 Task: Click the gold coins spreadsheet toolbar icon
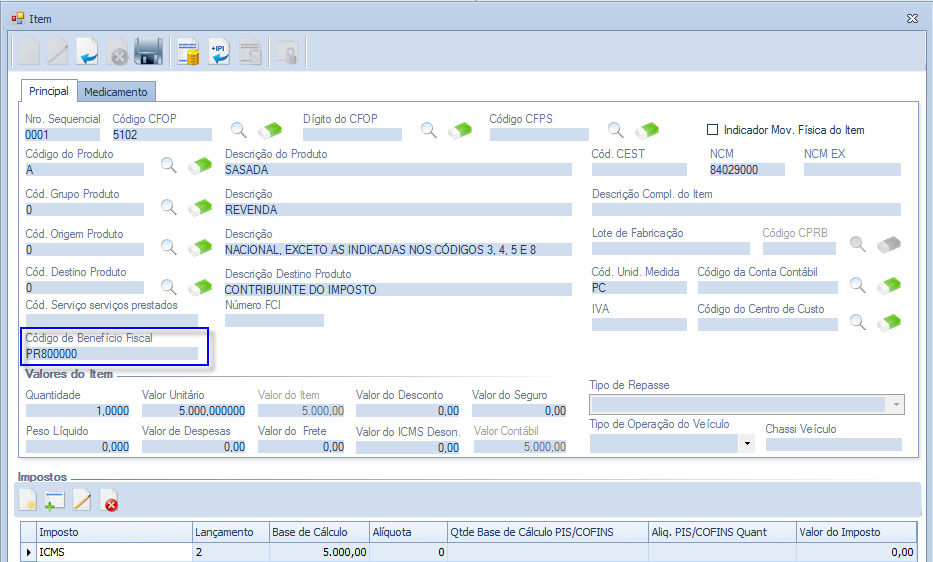188,52
